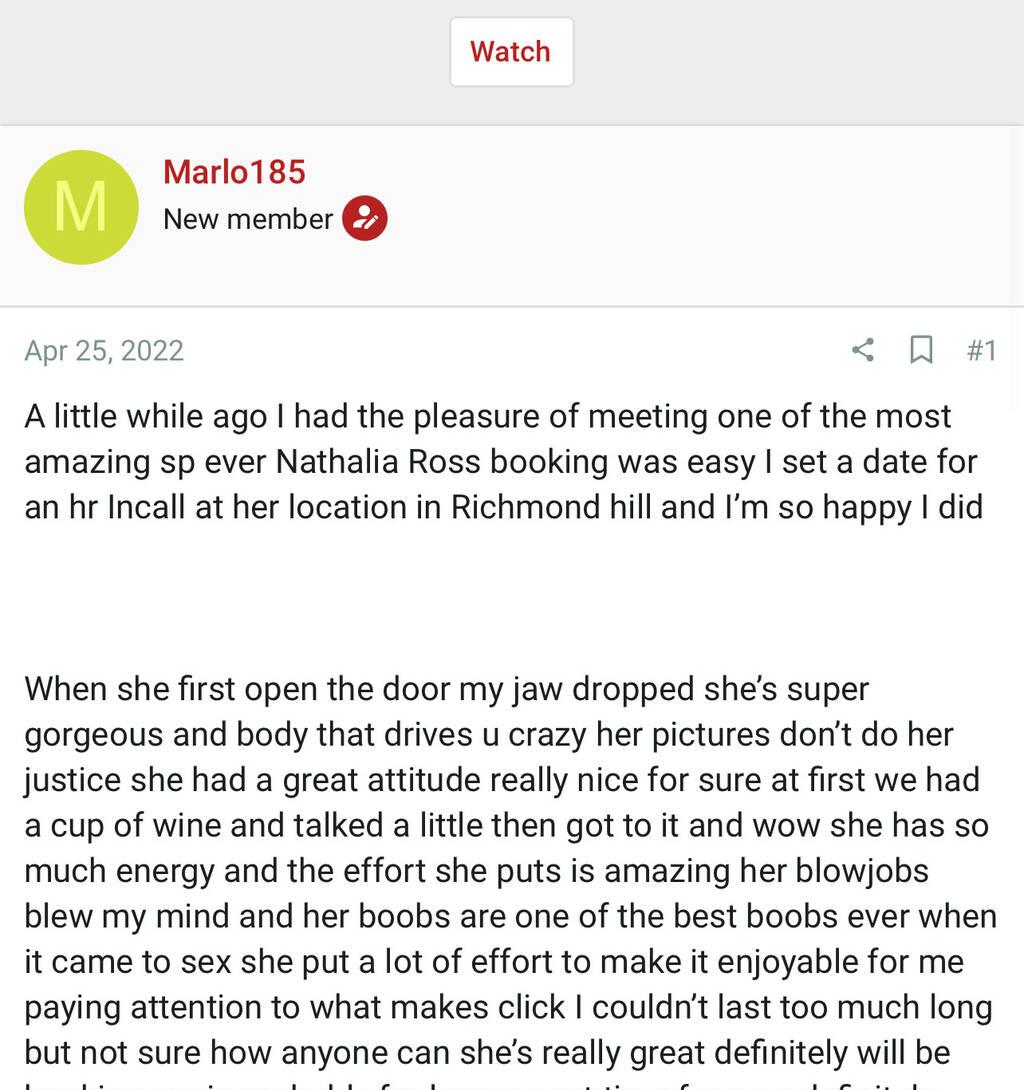Click the red thread starter badge icon

click(x=365, y=219)
